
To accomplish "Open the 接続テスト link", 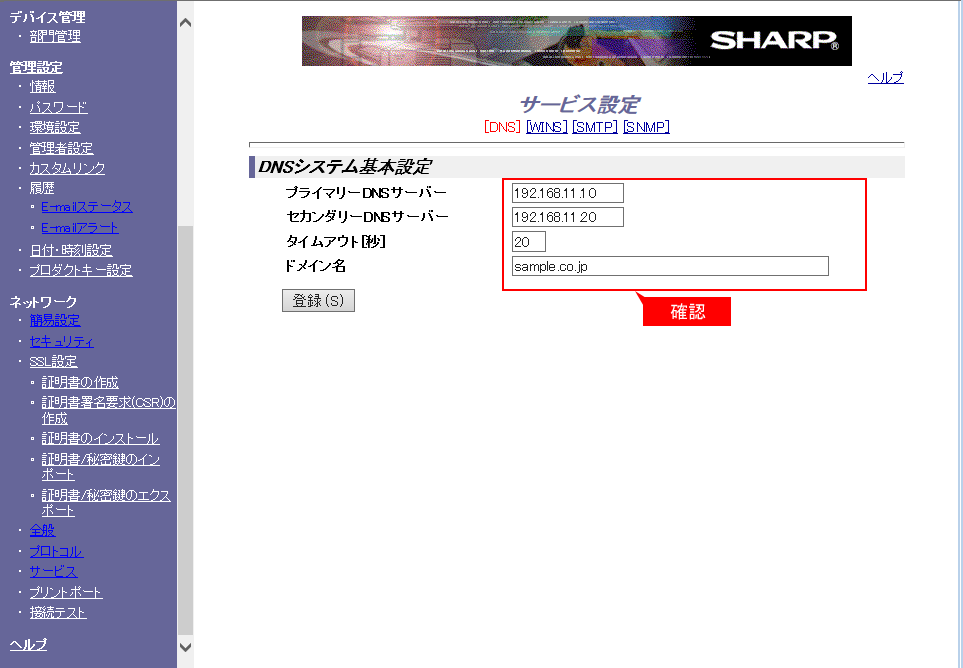I will coord(57,612).
